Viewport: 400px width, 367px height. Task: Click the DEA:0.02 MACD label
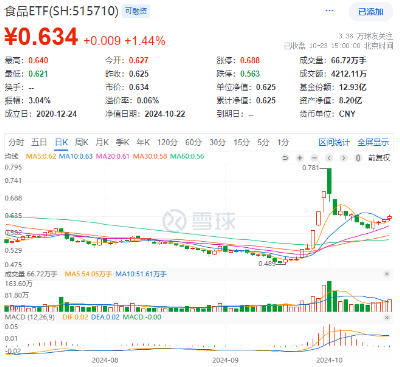(105, 317)
